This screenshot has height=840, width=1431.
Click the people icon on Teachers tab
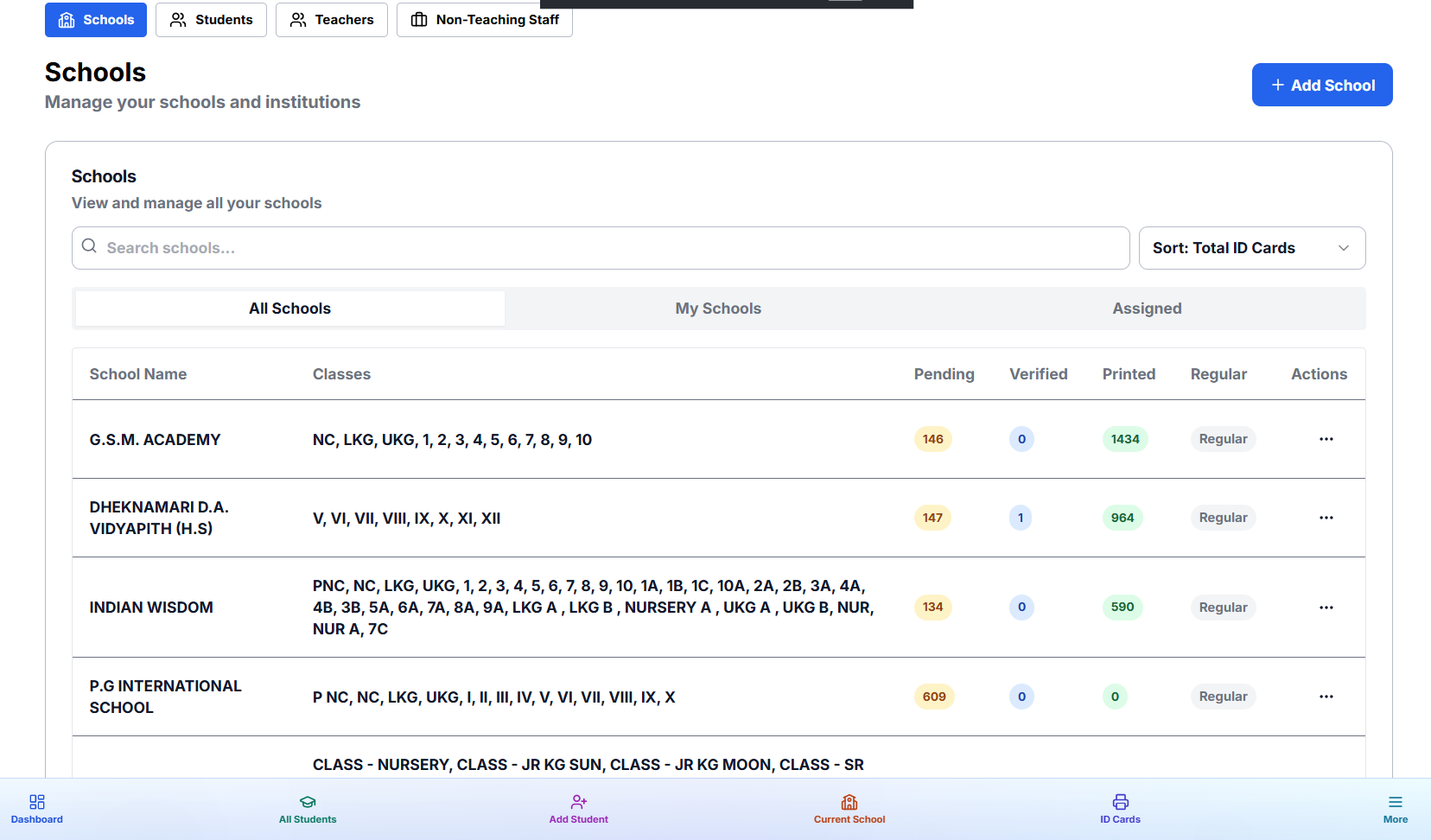coord(298,20)
